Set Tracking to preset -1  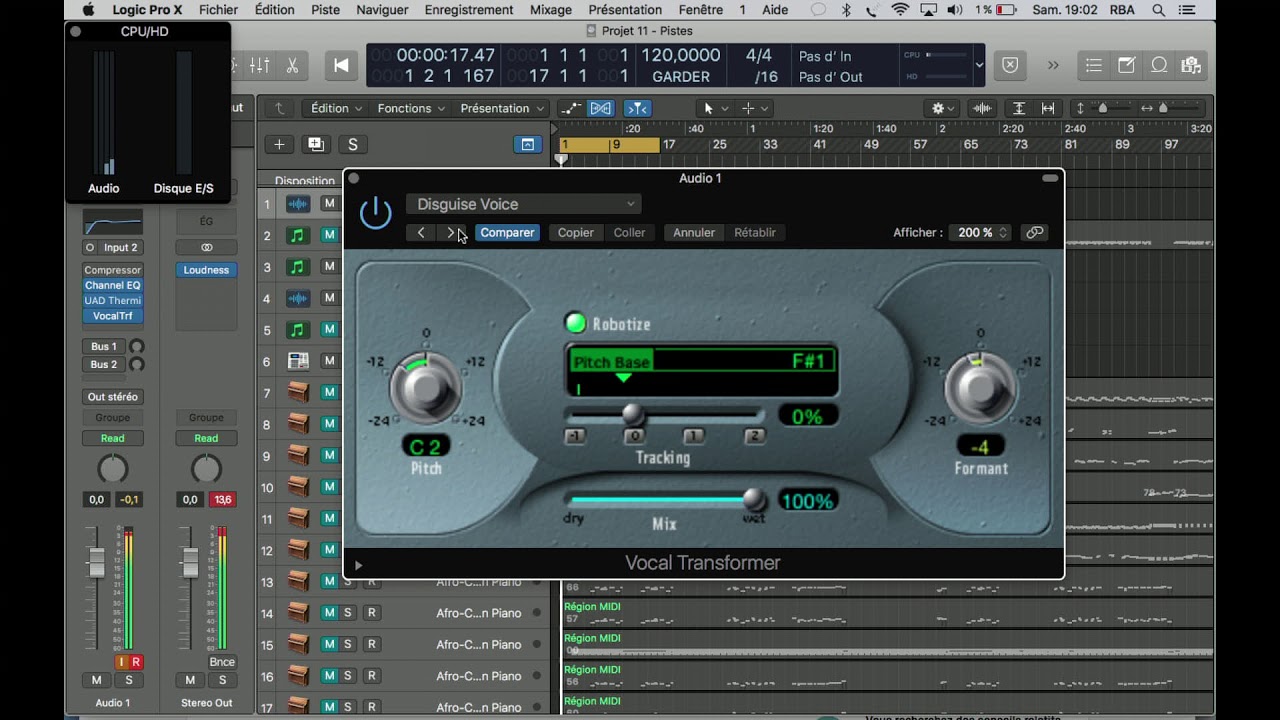click(575, 436)
